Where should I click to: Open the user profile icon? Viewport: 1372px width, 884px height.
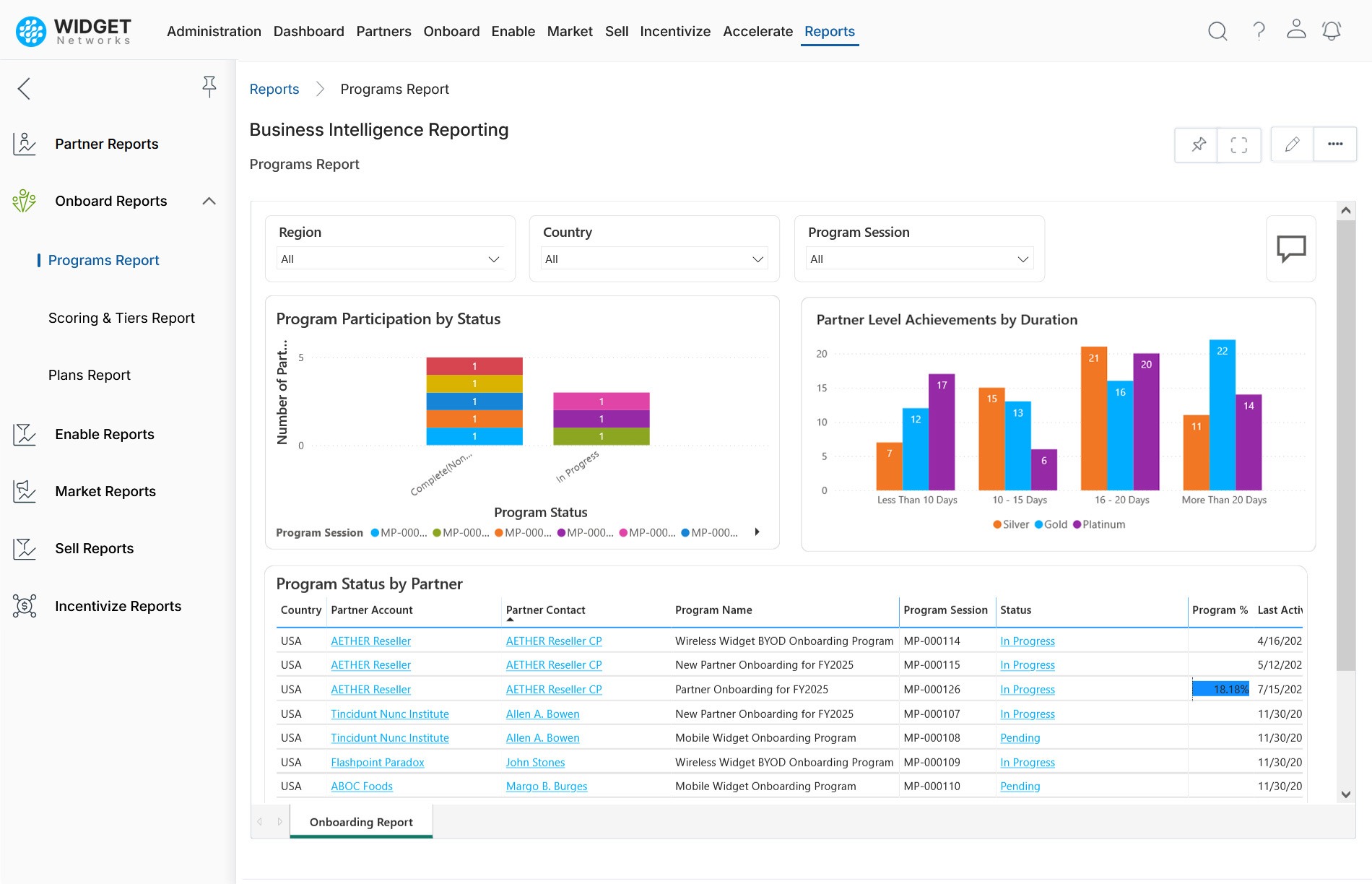point(1296,30)
